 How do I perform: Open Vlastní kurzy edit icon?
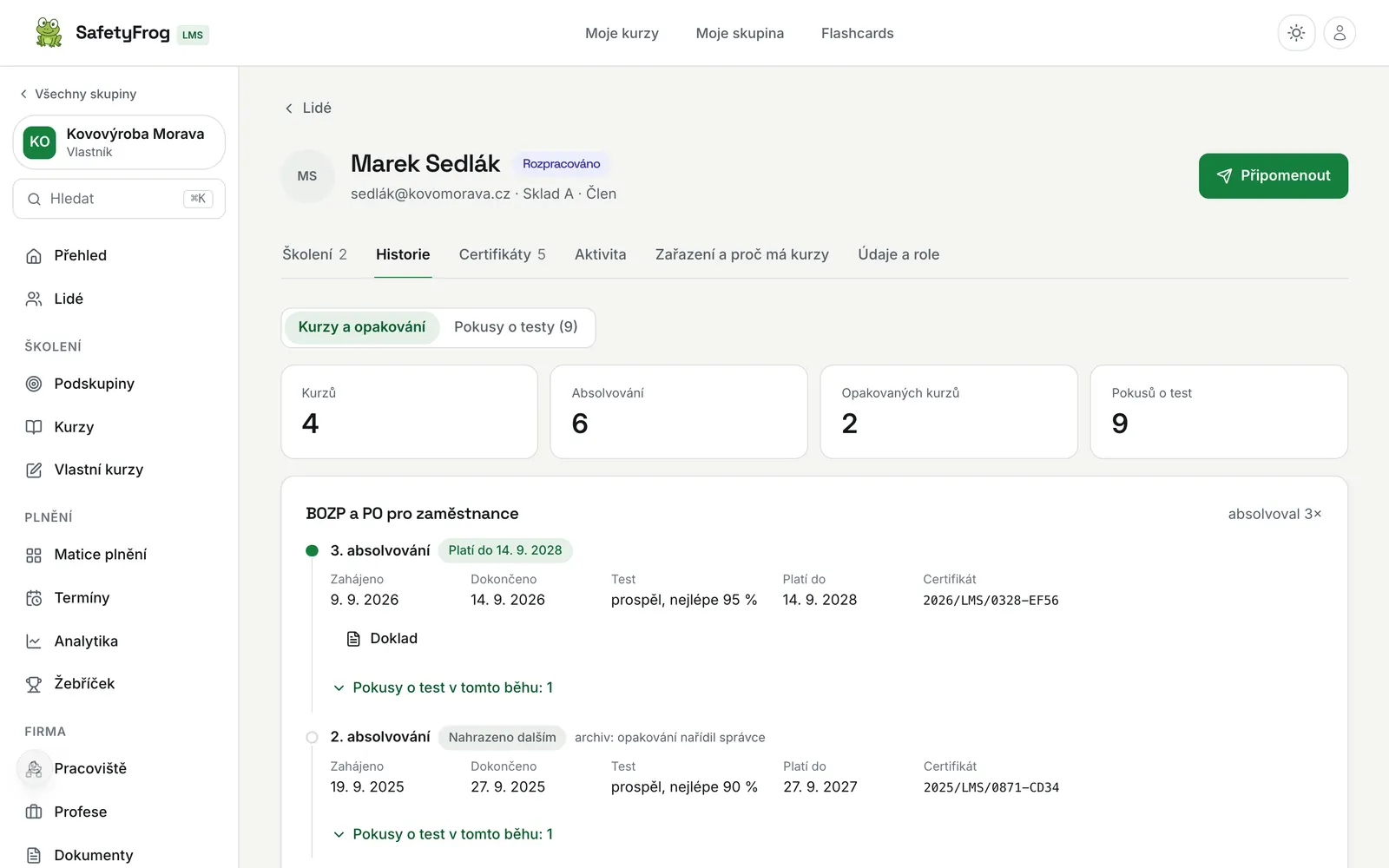pyautogui.click(x=34, y=470)
